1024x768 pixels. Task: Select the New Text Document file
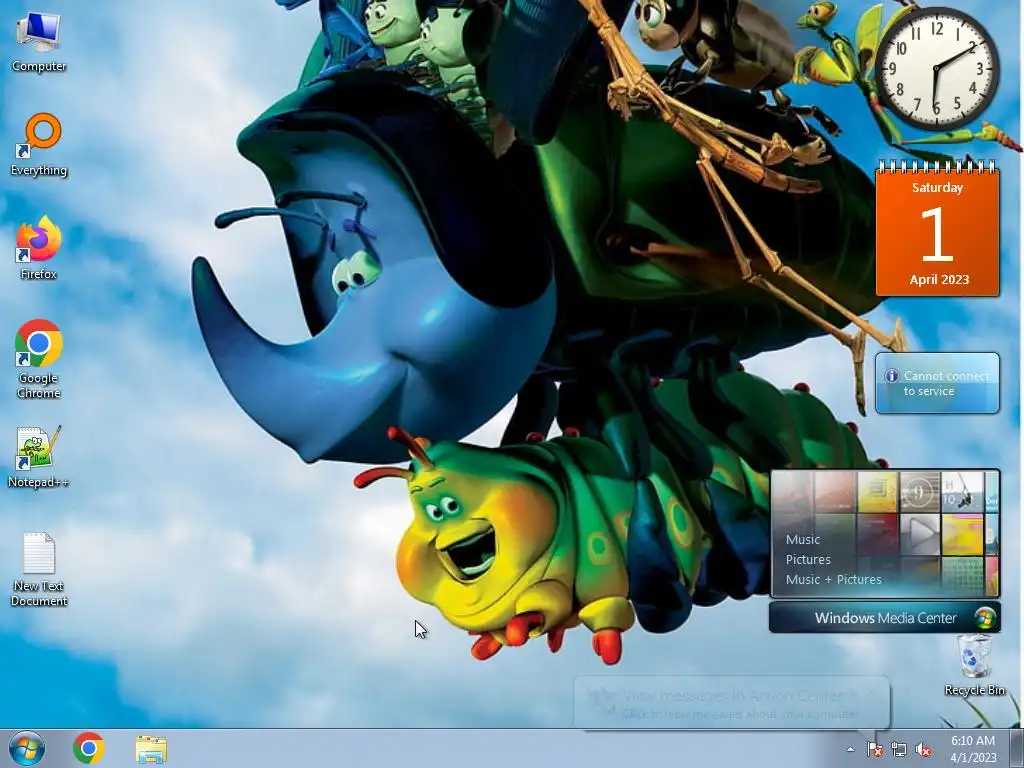[x=39, y=569]
